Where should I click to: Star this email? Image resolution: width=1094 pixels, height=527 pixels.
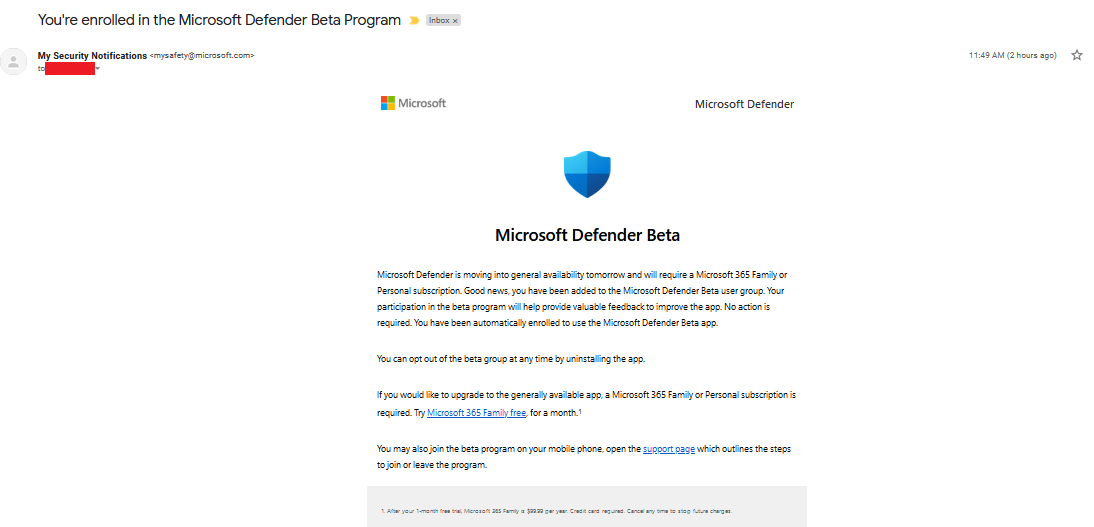(x=1077, y=55)
